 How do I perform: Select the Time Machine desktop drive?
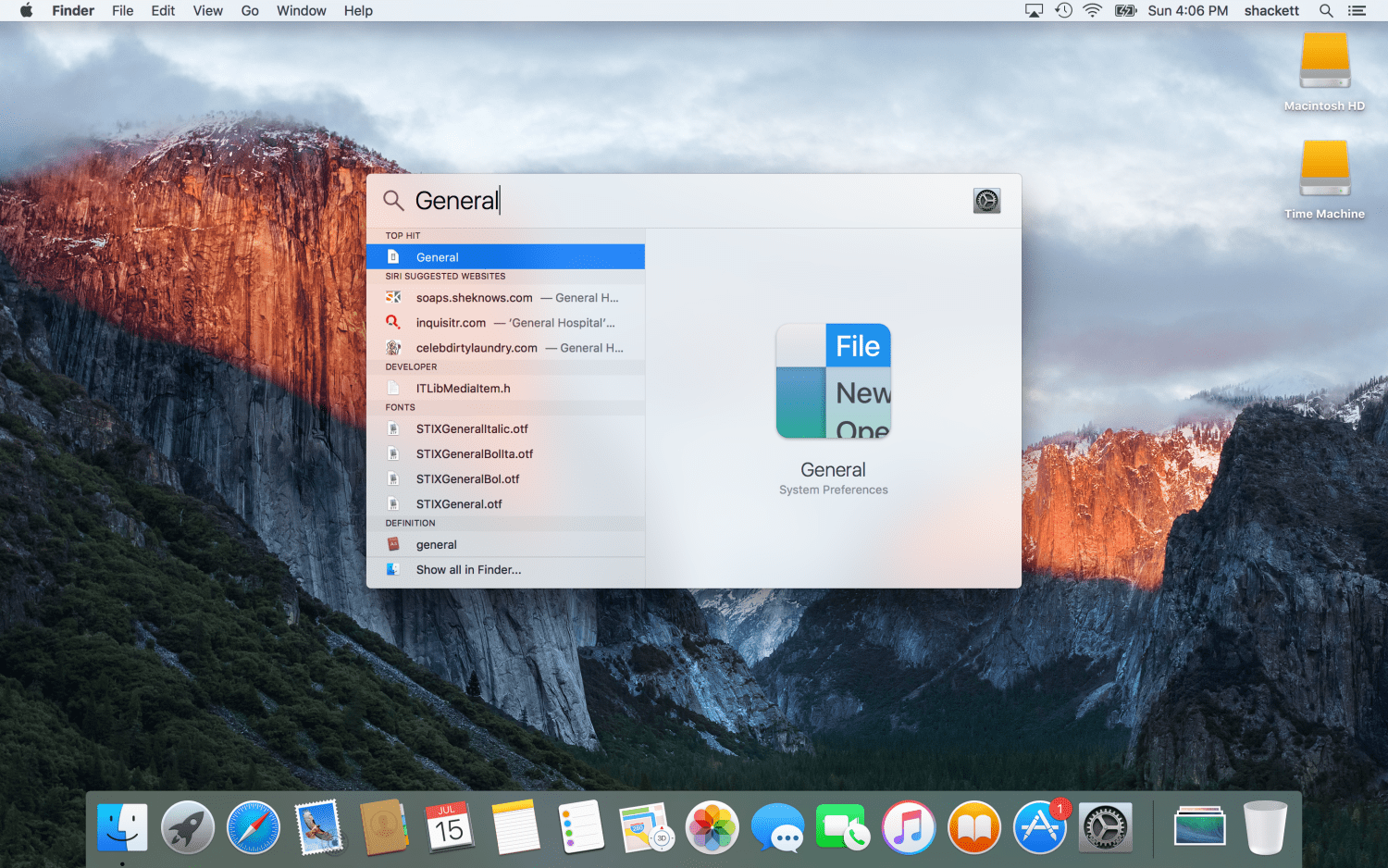pyautogui.click(x=1324, y=180)
